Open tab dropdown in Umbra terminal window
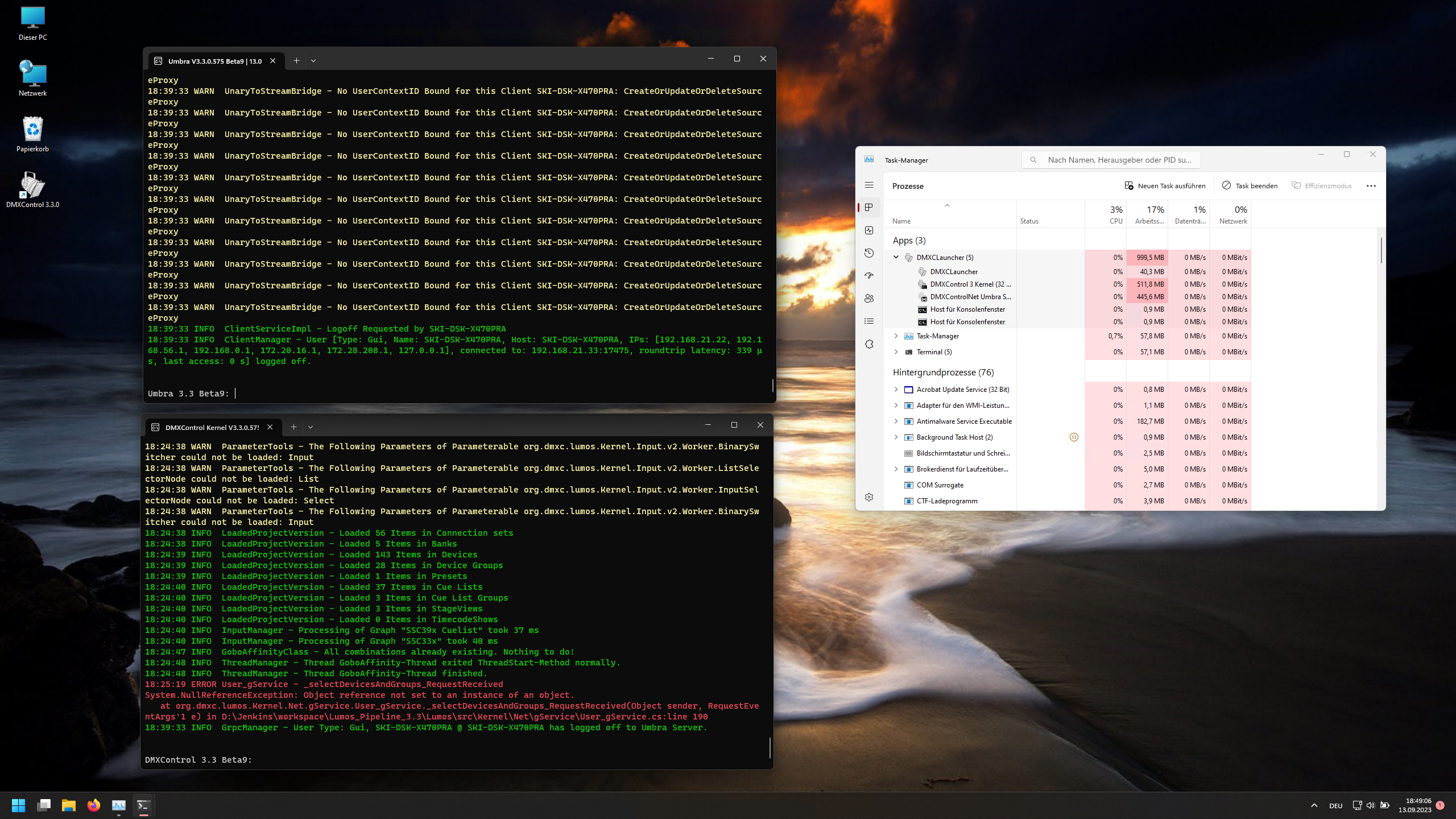The image size is (1456, 819). click(x=313, y=61)
